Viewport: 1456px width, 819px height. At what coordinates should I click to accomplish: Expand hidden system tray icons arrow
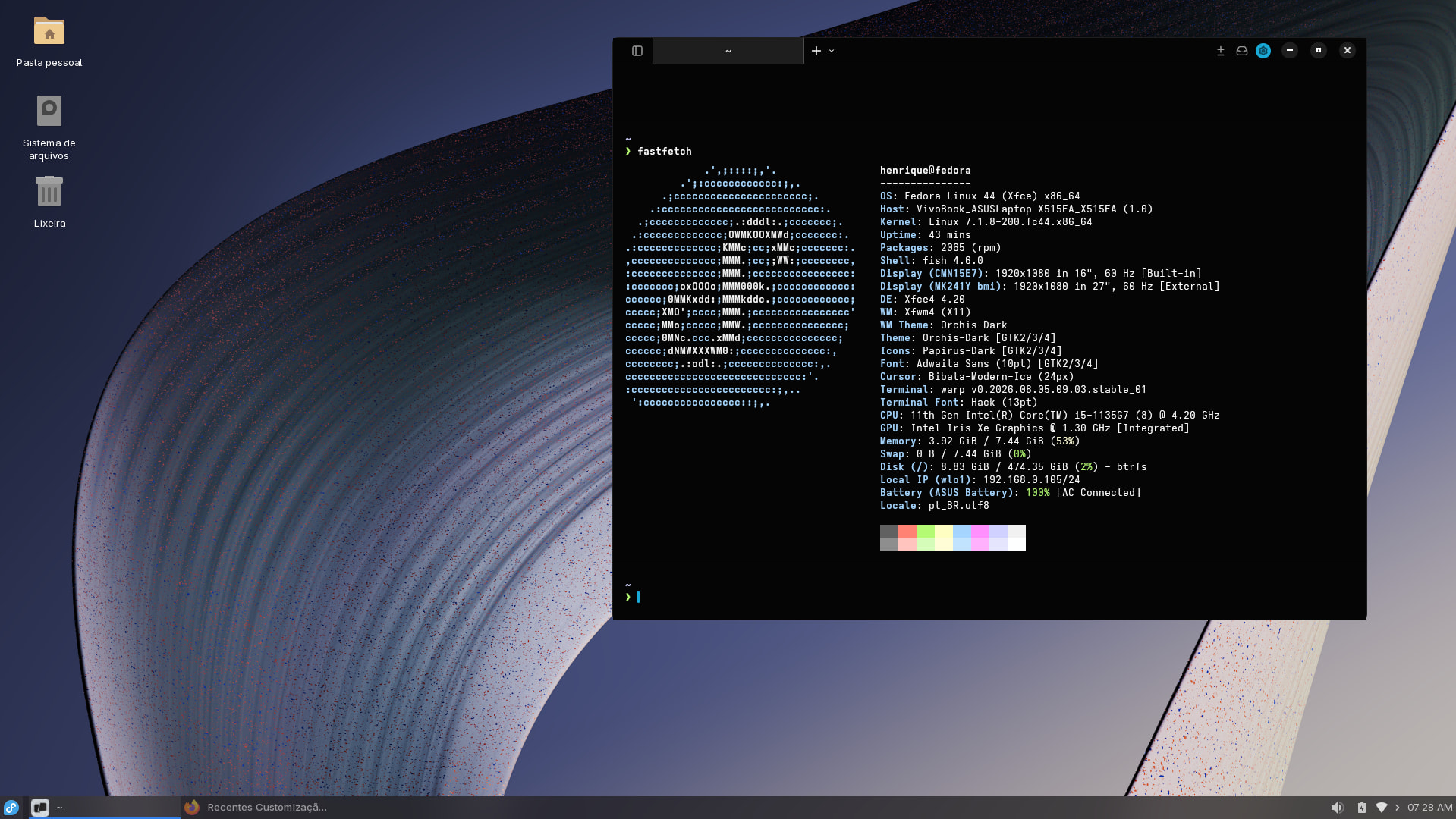tap(1398, 808)
